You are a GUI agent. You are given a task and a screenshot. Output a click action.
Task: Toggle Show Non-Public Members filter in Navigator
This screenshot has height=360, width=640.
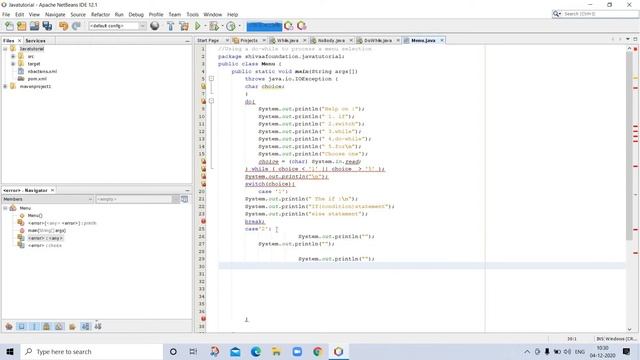47,327
